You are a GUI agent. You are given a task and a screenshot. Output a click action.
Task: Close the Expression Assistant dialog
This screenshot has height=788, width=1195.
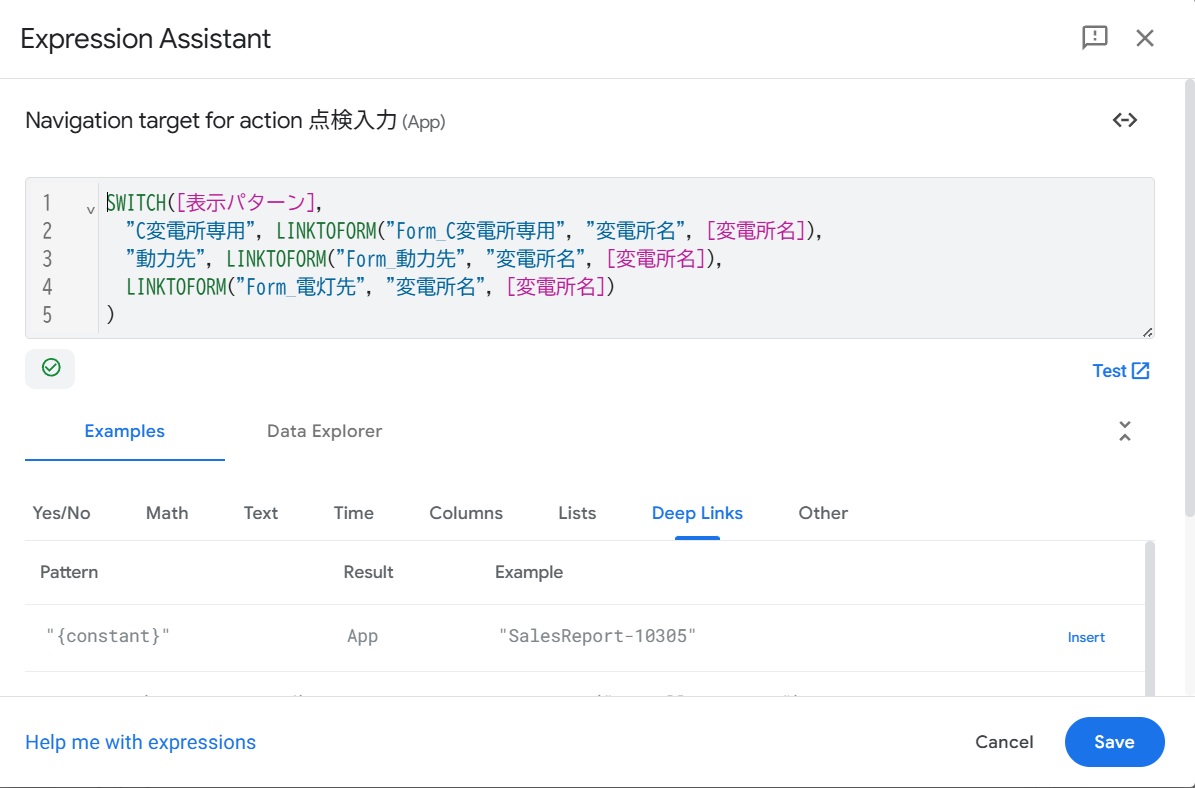pos(1145,38)
